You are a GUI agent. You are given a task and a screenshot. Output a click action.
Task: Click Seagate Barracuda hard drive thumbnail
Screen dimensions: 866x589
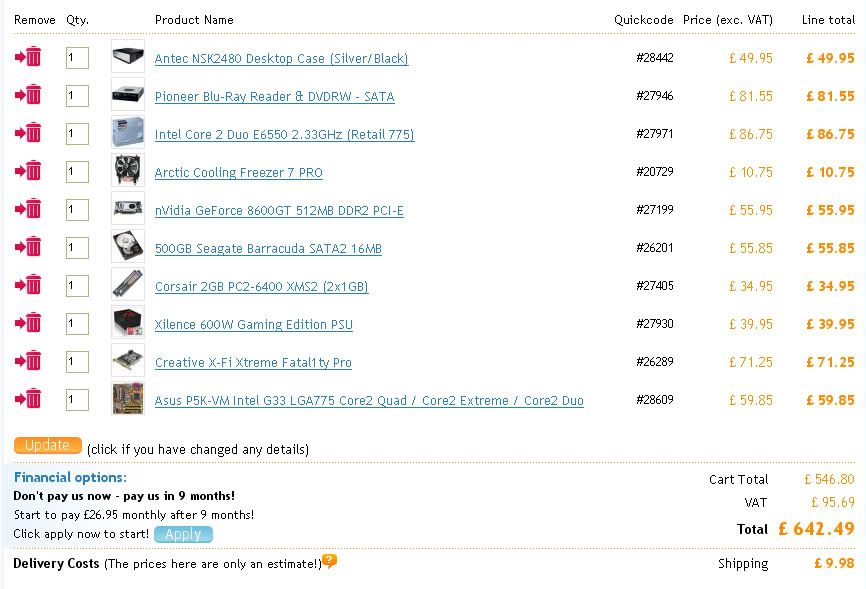point(128,246)
